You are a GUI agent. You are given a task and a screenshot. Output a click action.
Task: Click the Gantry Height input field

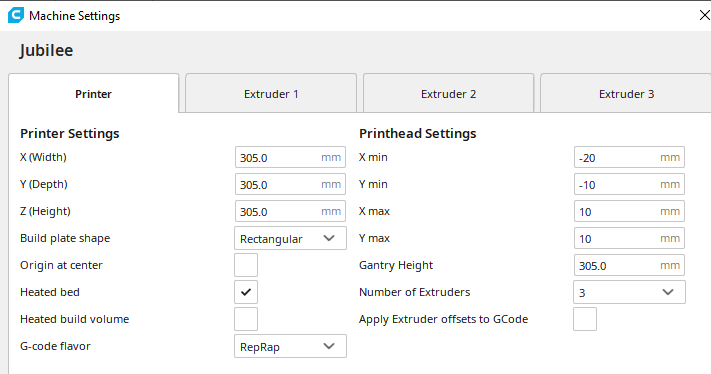[629, 265]
